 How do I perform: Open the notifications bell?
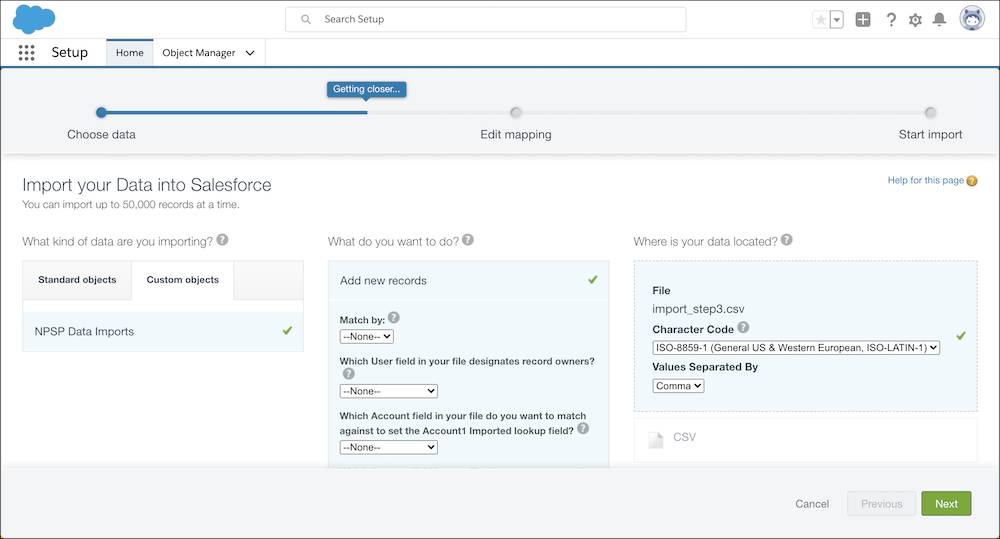[939, 19]
